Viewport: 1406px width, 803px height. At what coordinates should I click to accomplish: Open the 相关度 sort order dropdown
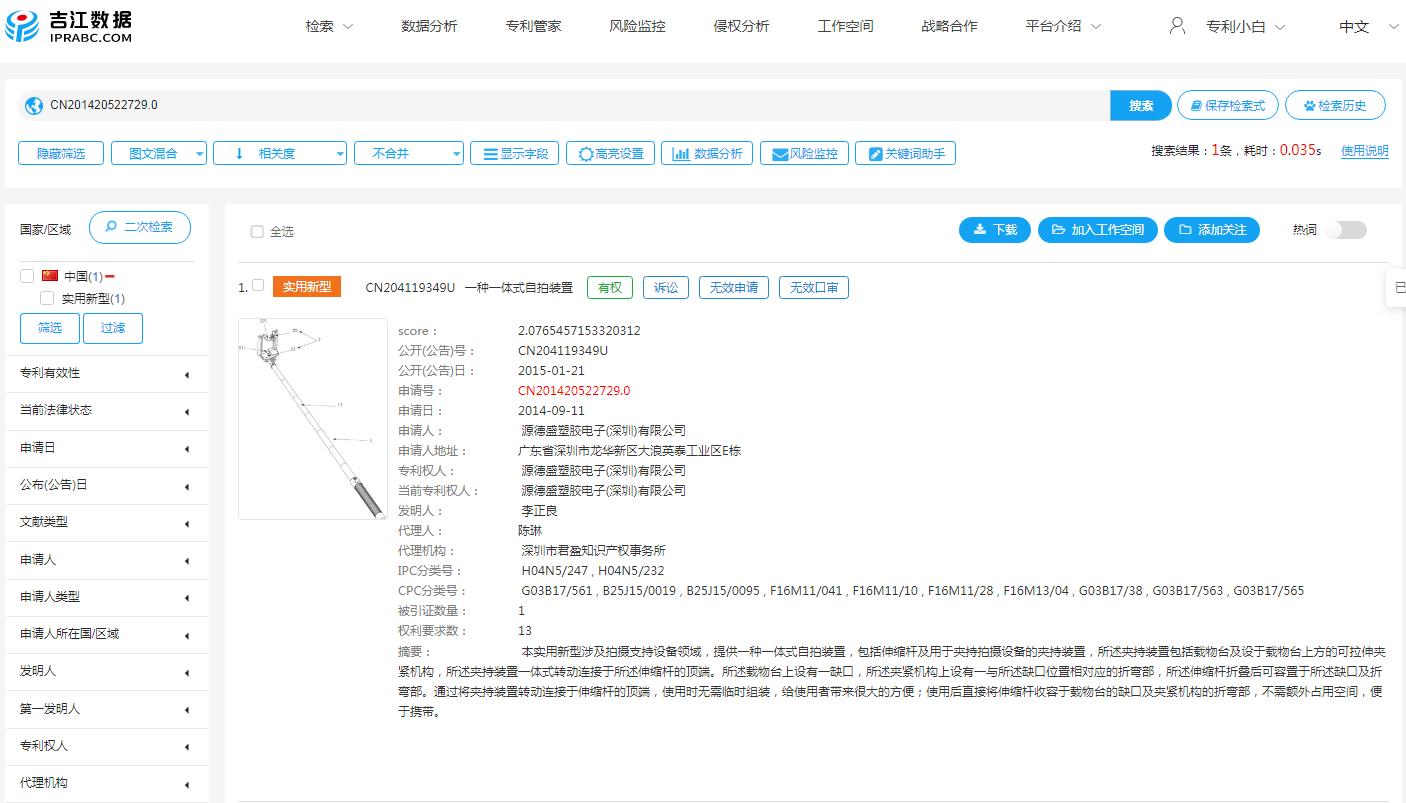click(x=280, y=152)
